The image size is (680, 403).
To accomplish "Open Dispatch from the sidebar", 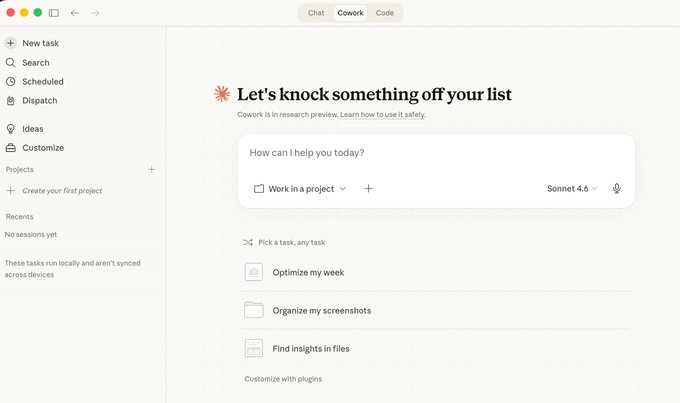I will [x=39, y=100].
